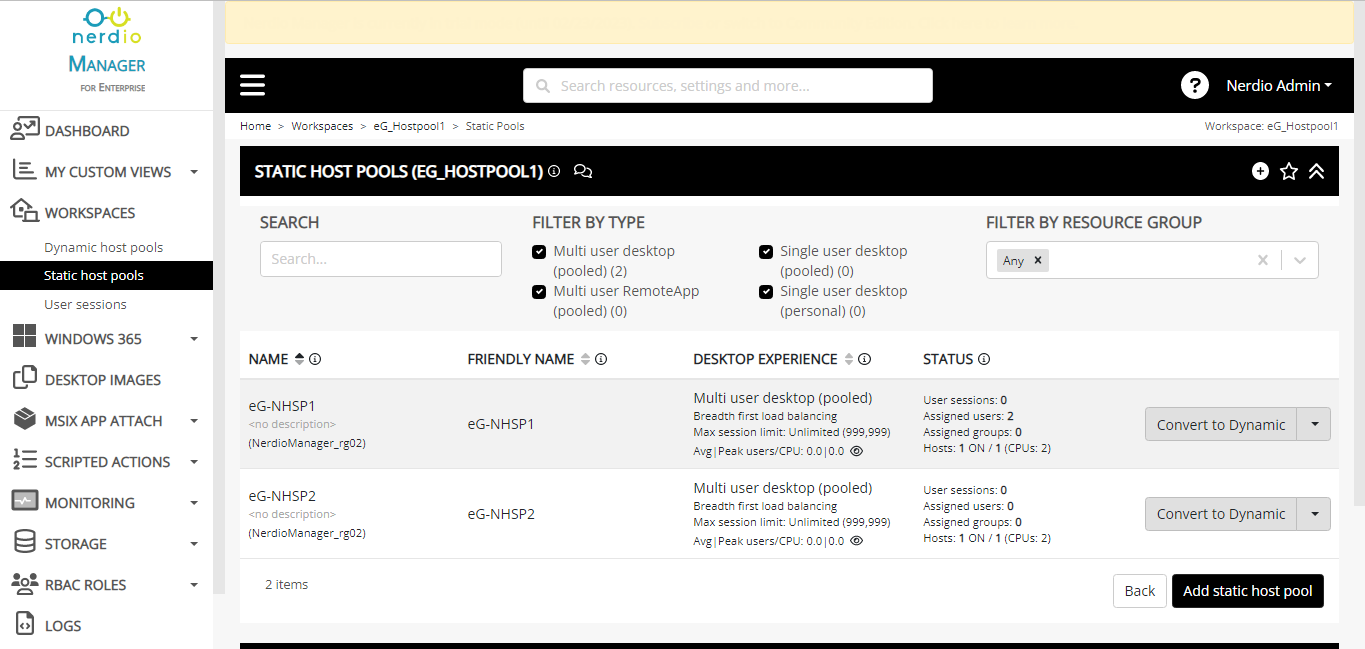
Task: Open resource group filter dropdown chevron
Action: point(1300,260)
